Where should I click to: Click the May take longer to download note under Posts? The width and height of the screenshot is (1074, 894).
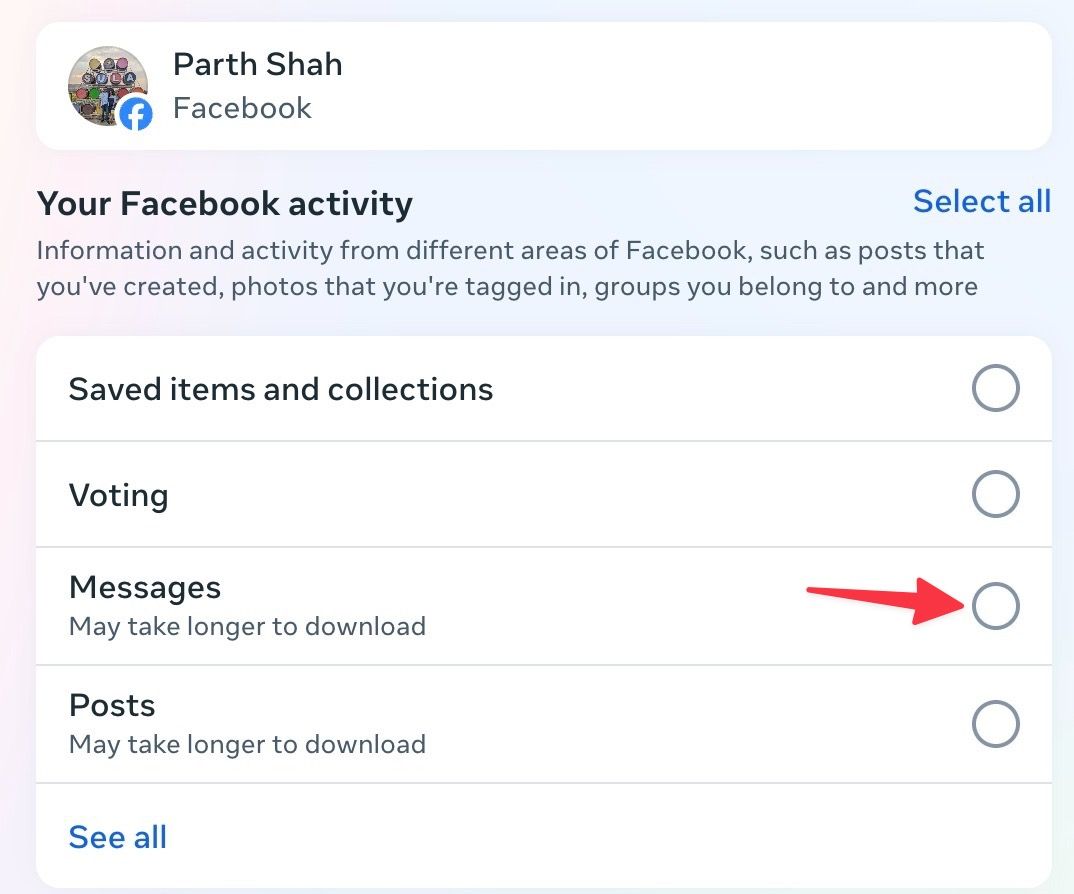(x=247, y=744)
